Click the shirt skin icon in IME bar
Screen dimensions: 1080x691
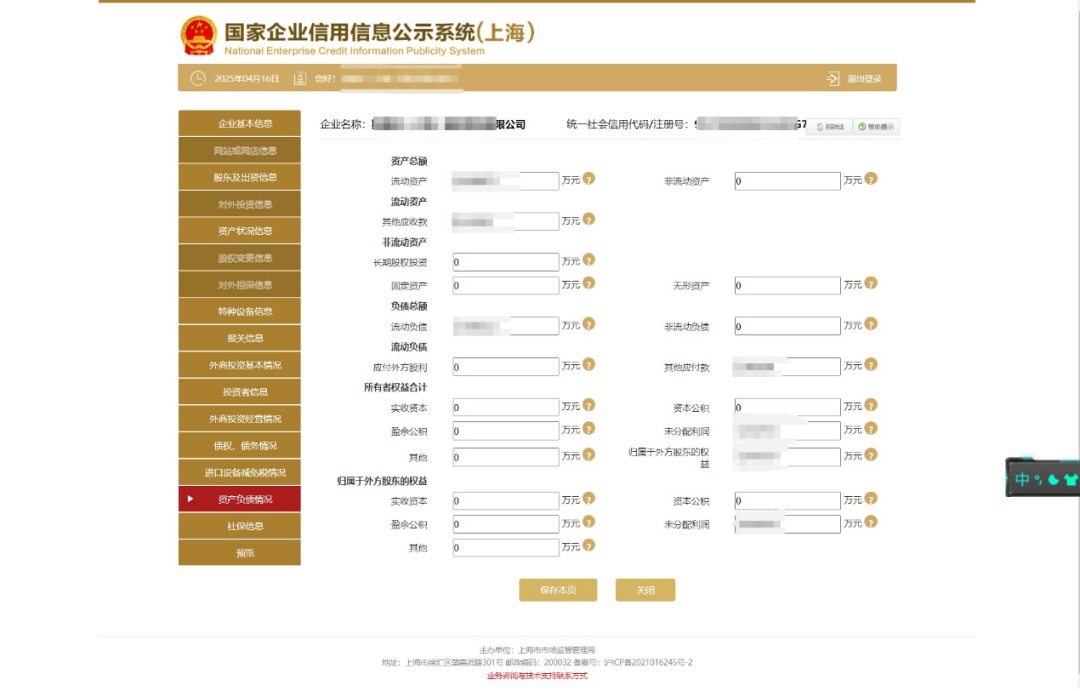pyautogui.click(x=1070, y=479)
